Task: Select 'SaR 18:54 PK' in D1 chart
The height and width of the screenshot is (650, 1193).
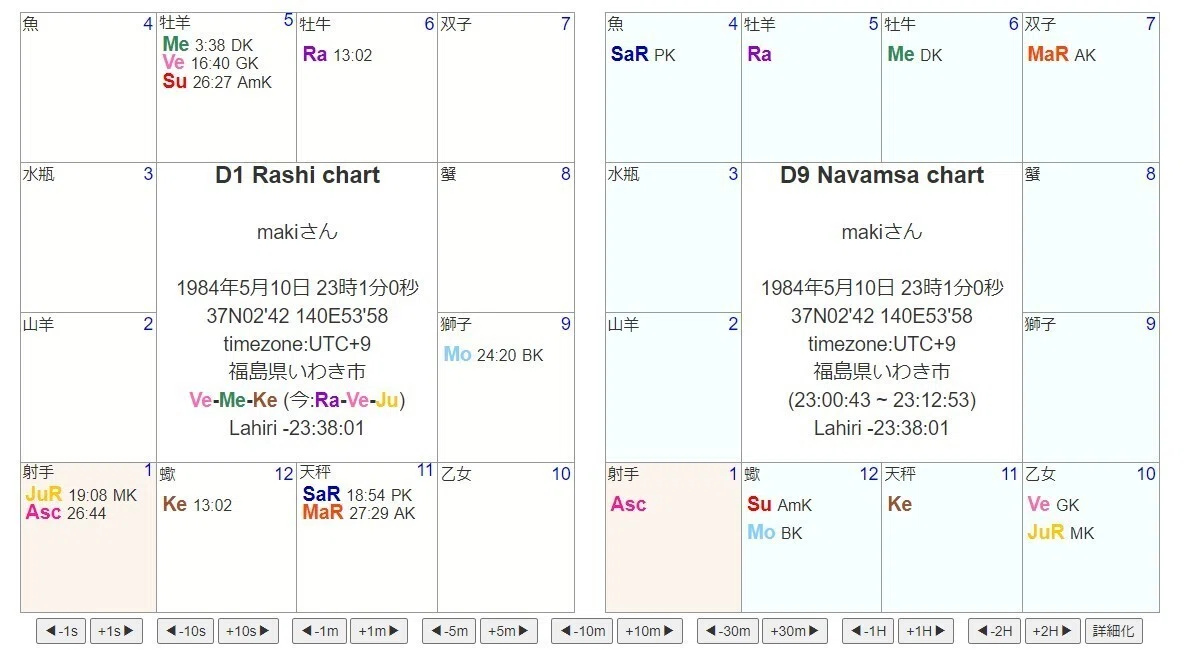Action: [357, 495]
